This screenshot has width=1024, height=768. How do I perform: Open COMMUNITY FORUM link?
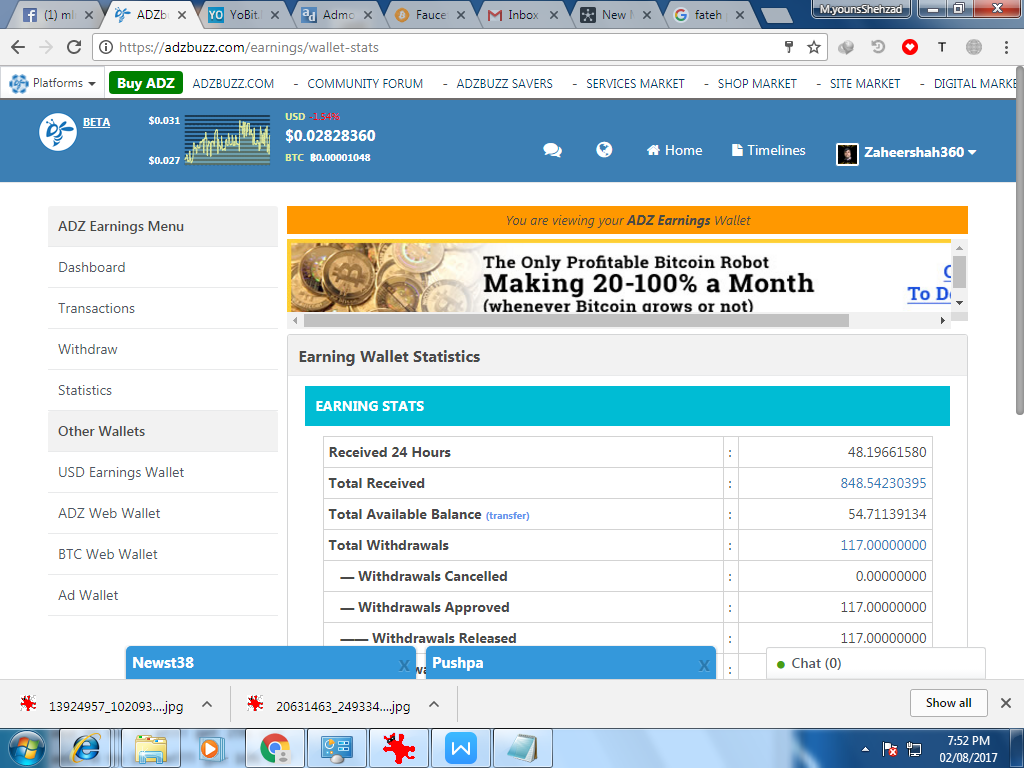[x=365, y=84]
